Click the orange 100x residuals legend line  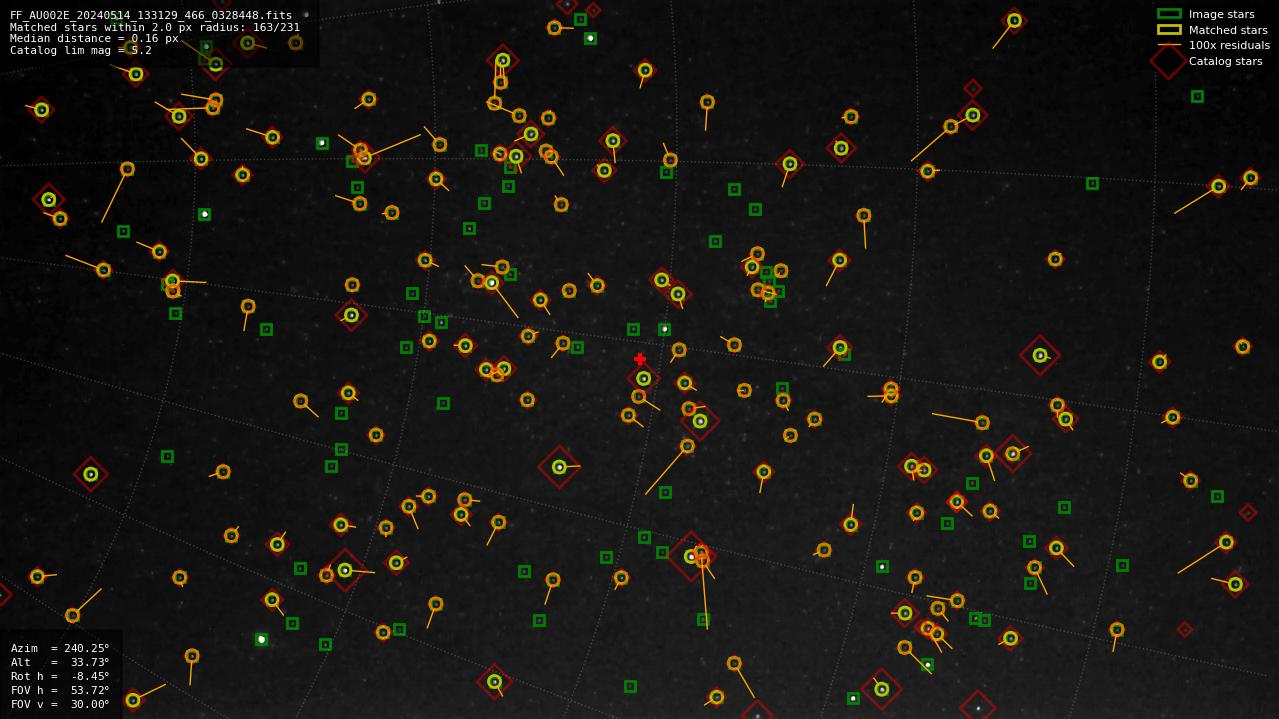coord(1169,45)
